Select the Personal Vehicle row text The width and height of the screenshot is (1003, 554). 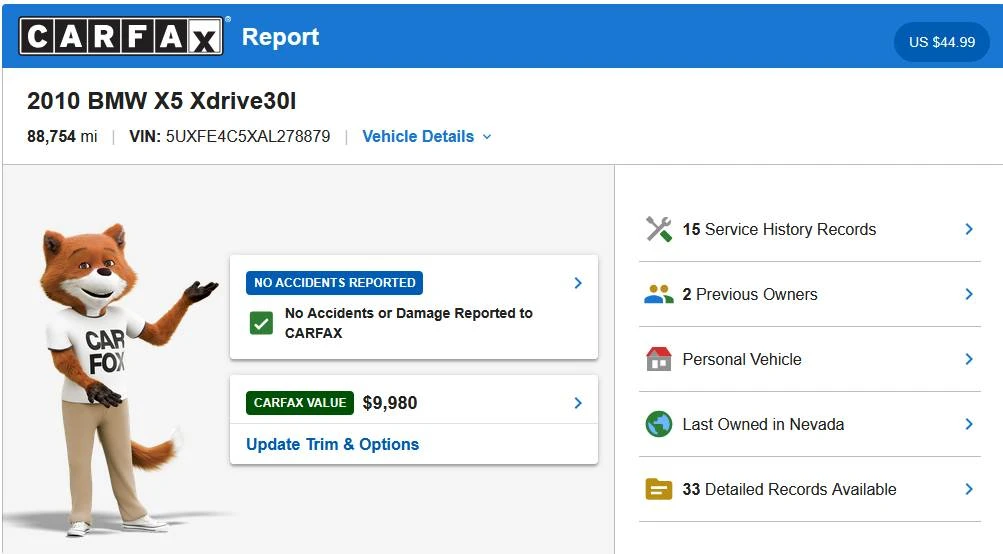742,359
